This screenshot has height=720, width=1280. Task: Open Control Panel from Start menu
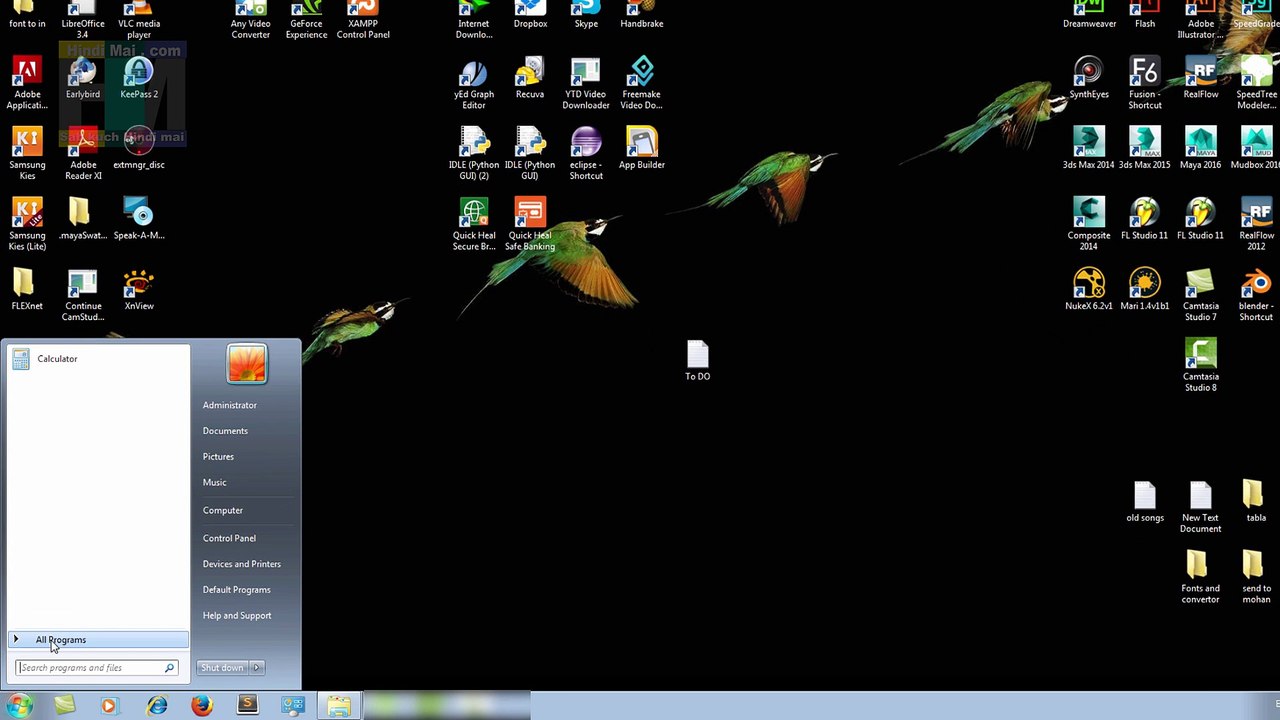[229, 538]
